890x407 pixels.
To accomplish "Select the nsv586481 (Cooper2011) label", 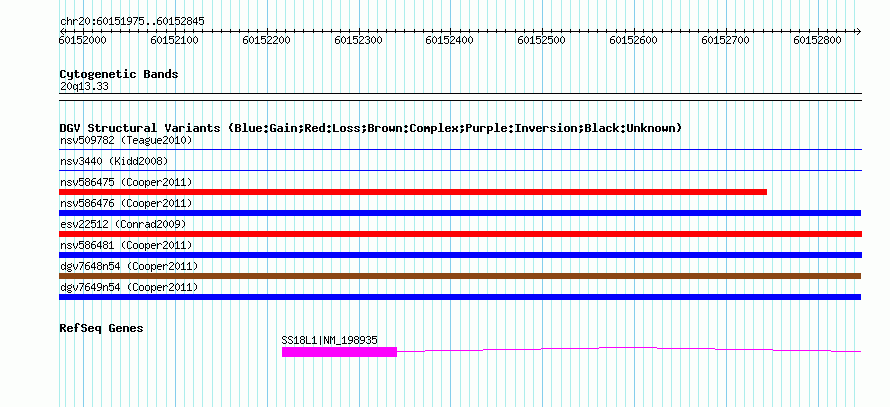I will (x=126, y=245).
